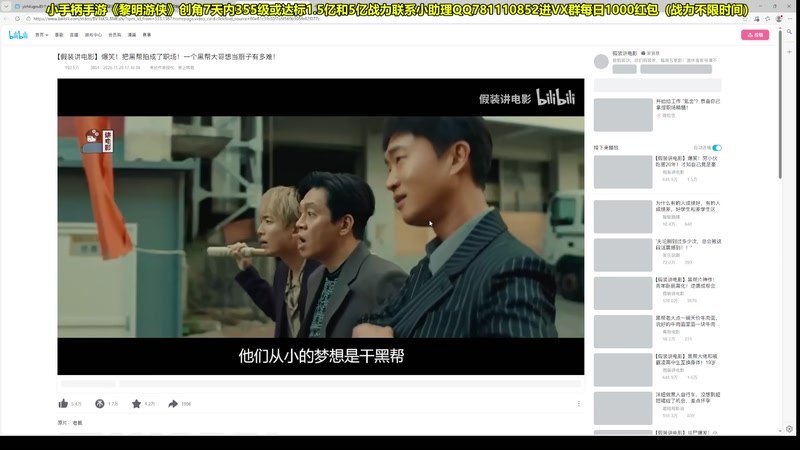
Task: Click the pink 投稿 upload button
Action: [x=754, y=34]
